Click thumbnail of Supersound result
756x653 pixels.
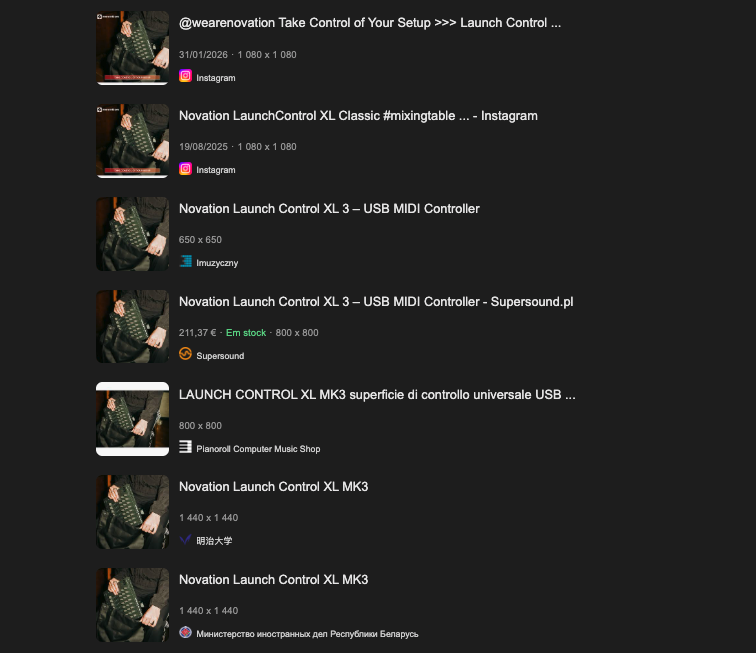click(x=133, y=326)
